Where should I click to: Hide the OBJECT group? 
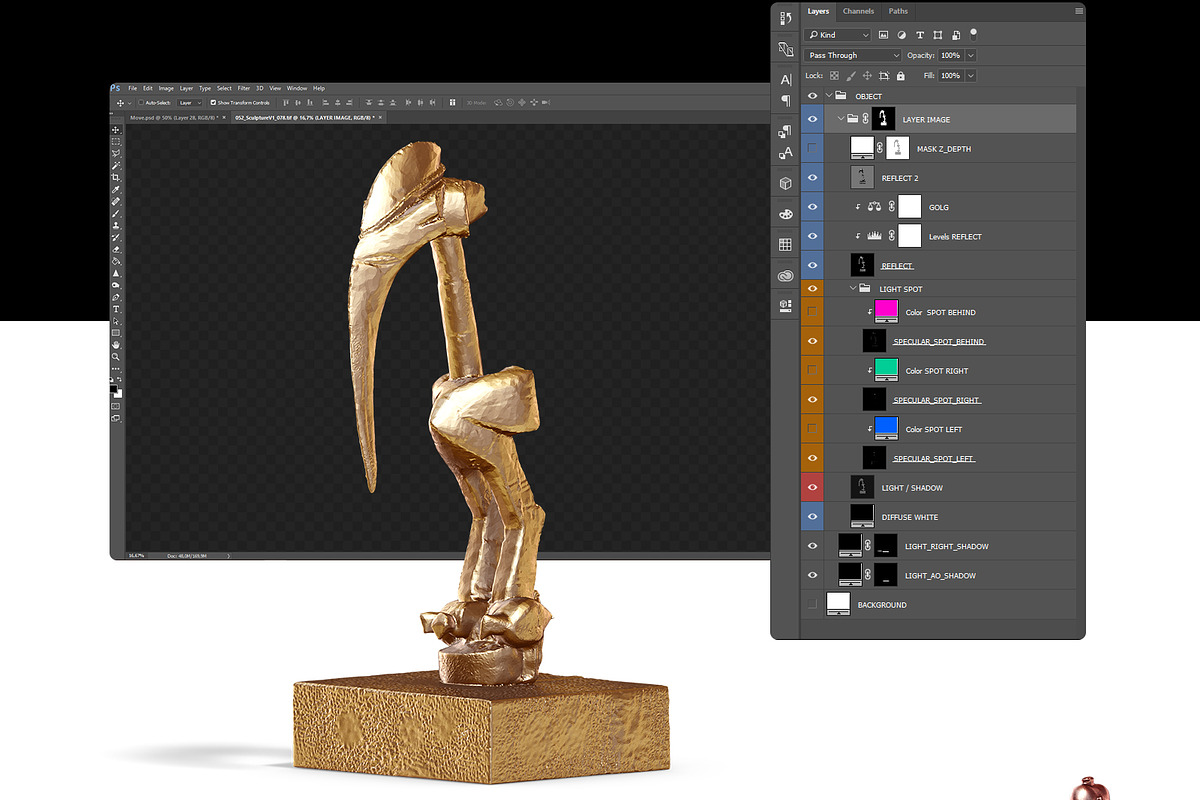[x=812, y=96]
